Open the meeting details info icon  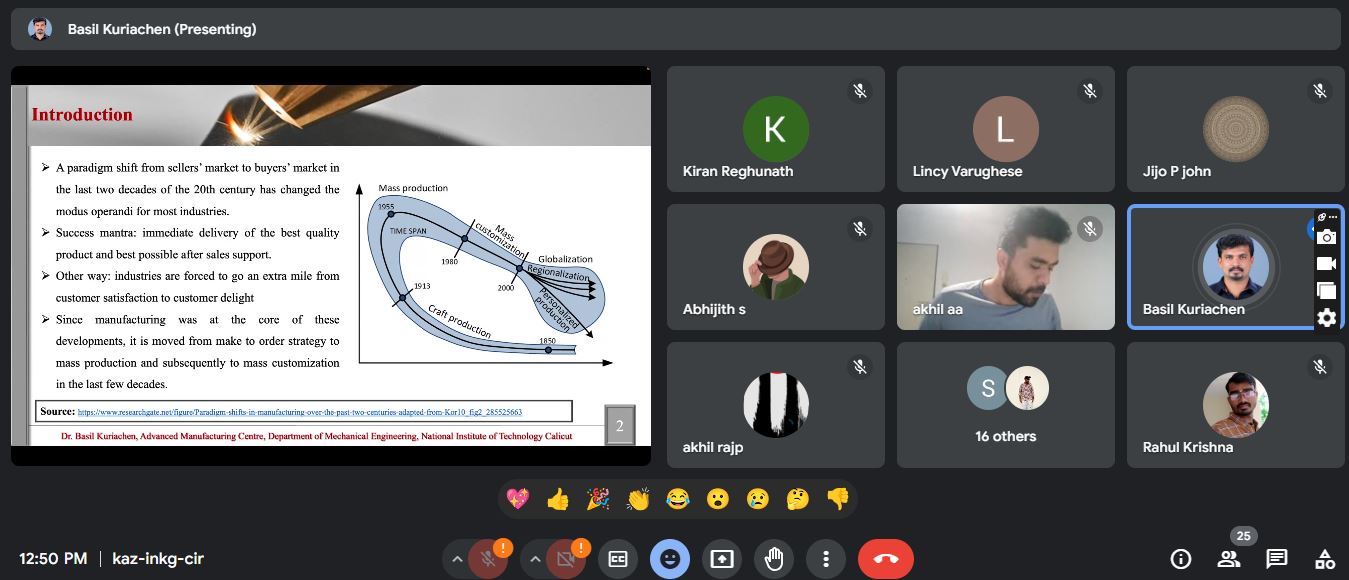(1181, 559)
